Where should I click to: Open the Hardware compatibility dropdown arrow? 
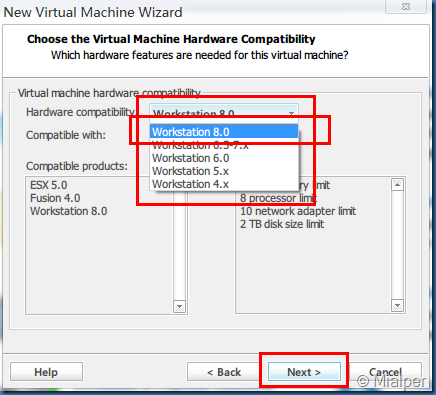tap(291, 113)
